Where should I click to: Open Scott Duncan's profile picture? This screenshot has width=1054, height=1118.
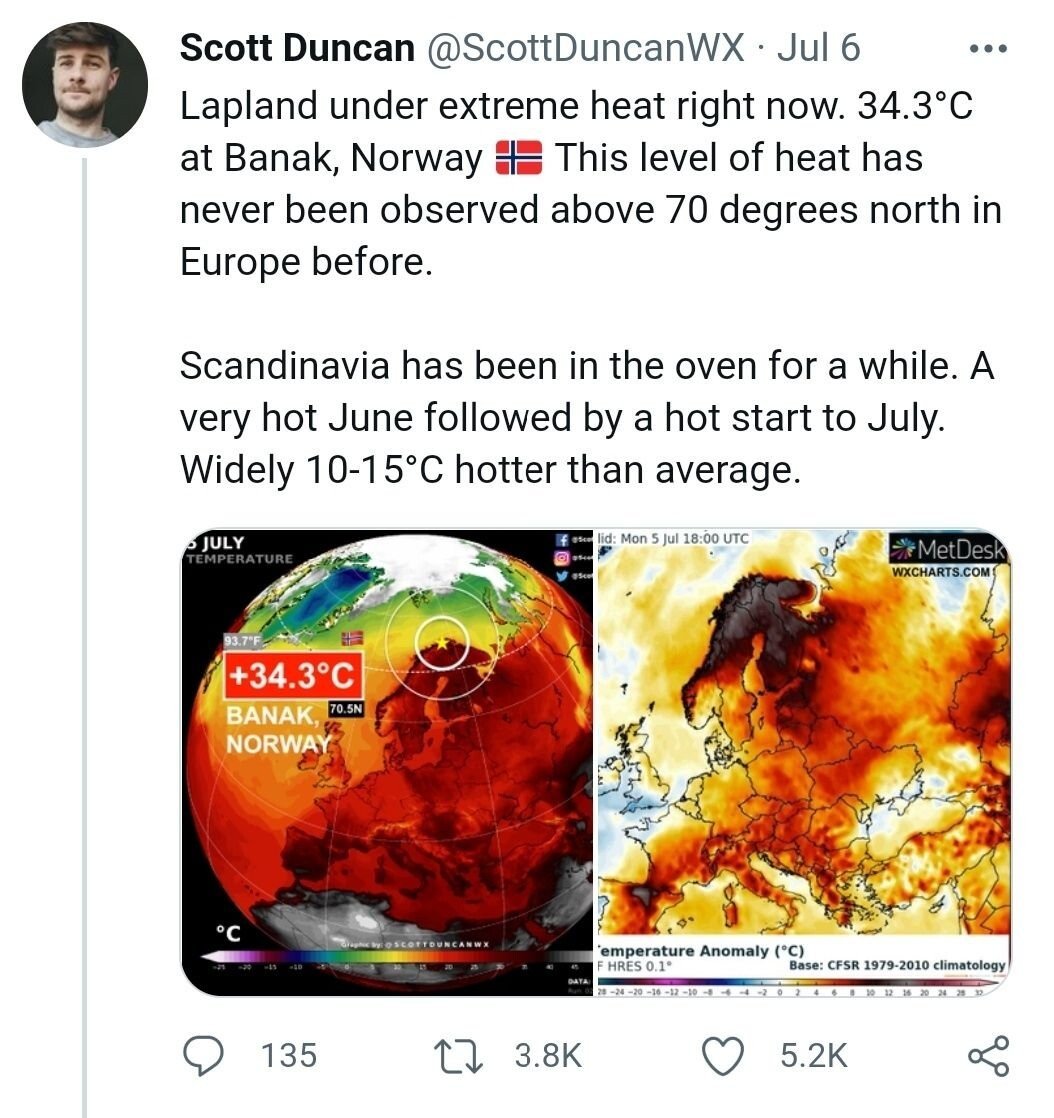click(x=85, y=86)
